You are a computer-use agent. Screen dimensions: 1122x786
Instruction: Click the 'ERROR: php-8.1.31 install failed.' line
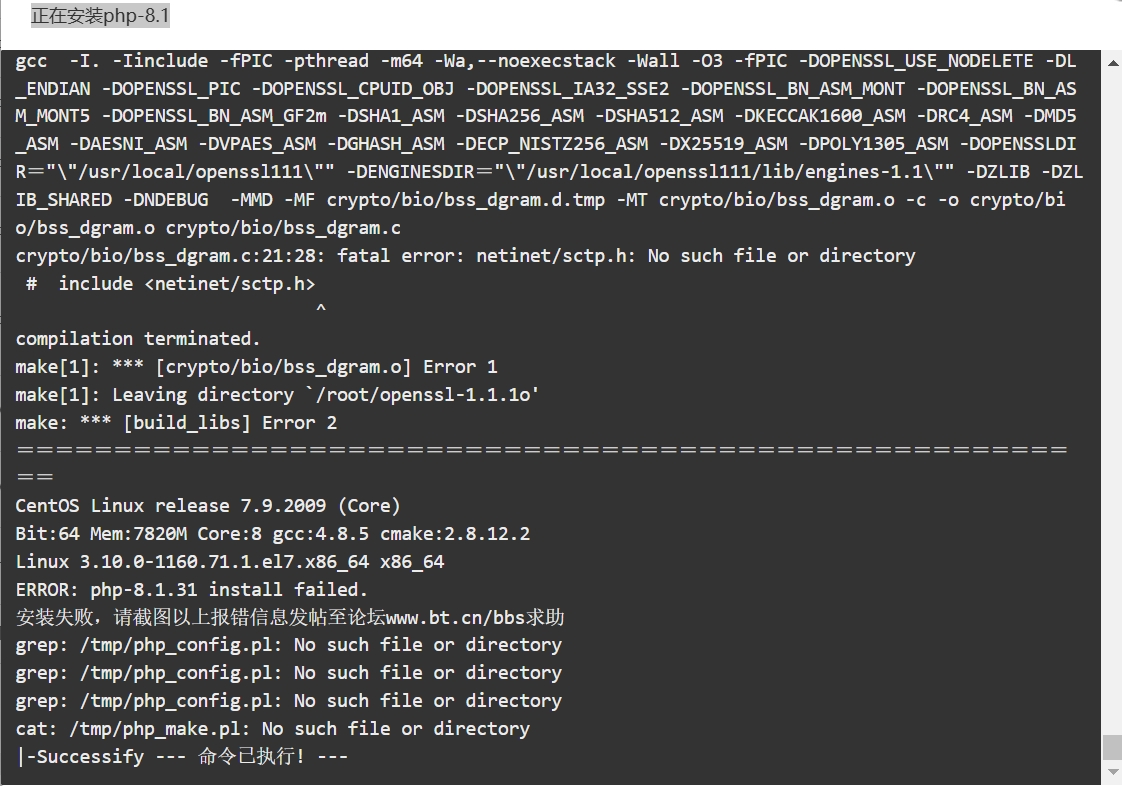tap(192, 589)
